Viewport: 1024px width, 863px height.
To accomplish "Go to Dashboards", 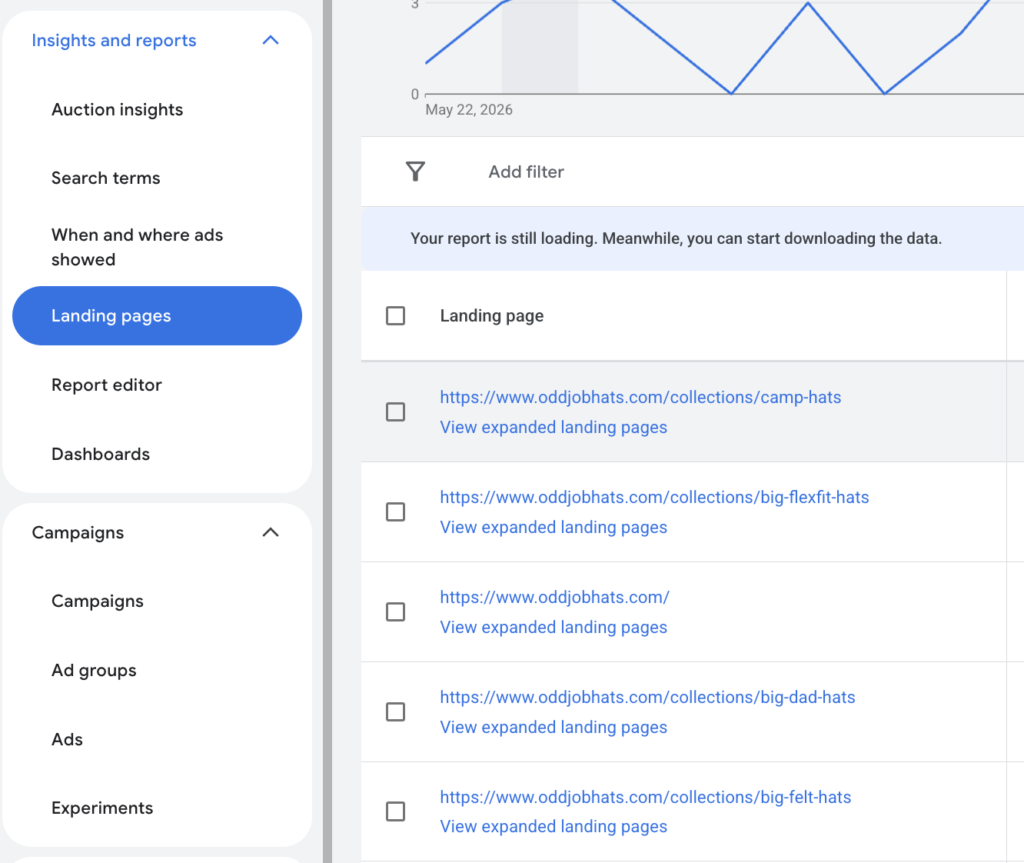I will point(101,454).
